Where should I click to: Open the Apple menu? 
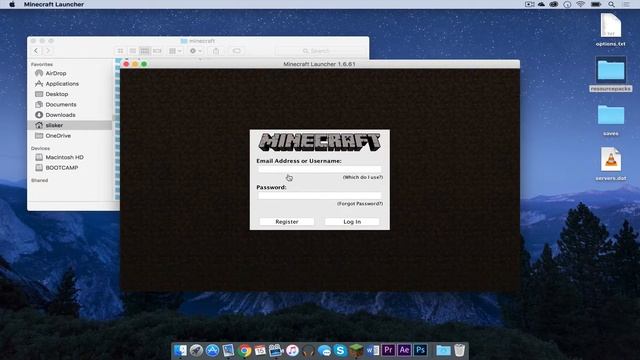click(x=12, y=4)
